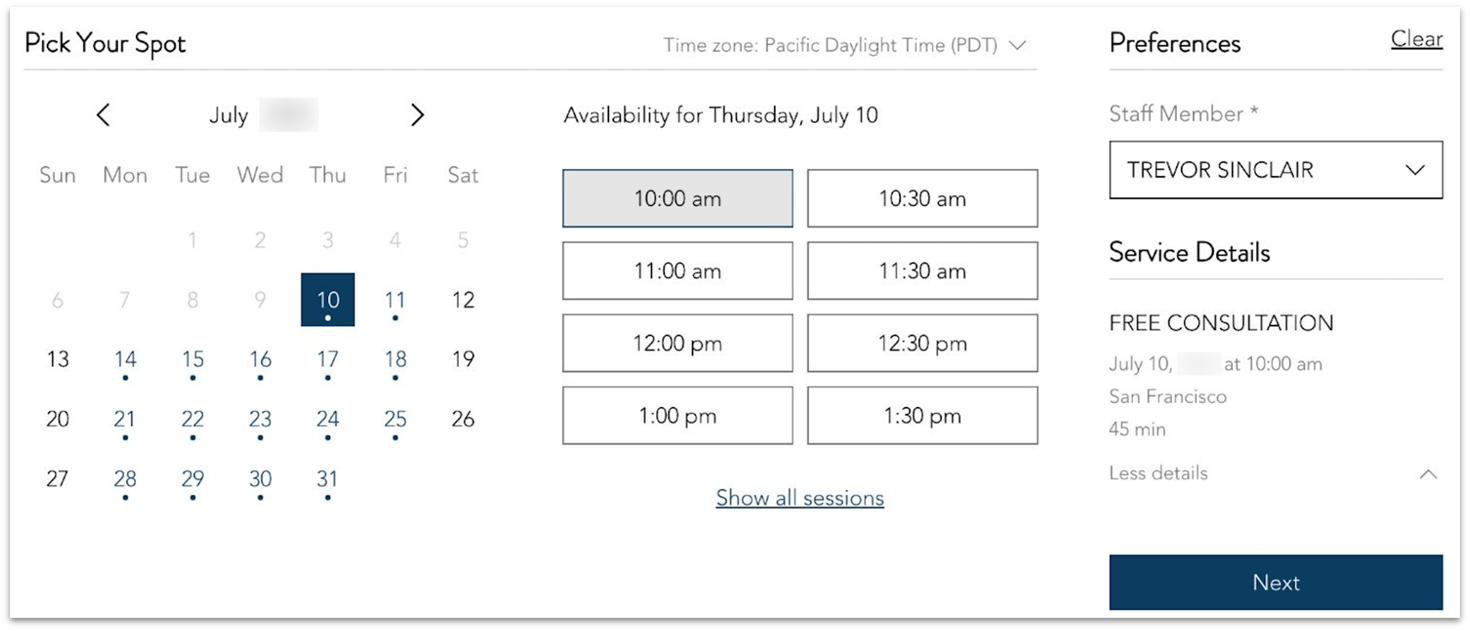1470x631 pixels.
Task: Pick July 17 on the calendar
Action: point(328,360)
